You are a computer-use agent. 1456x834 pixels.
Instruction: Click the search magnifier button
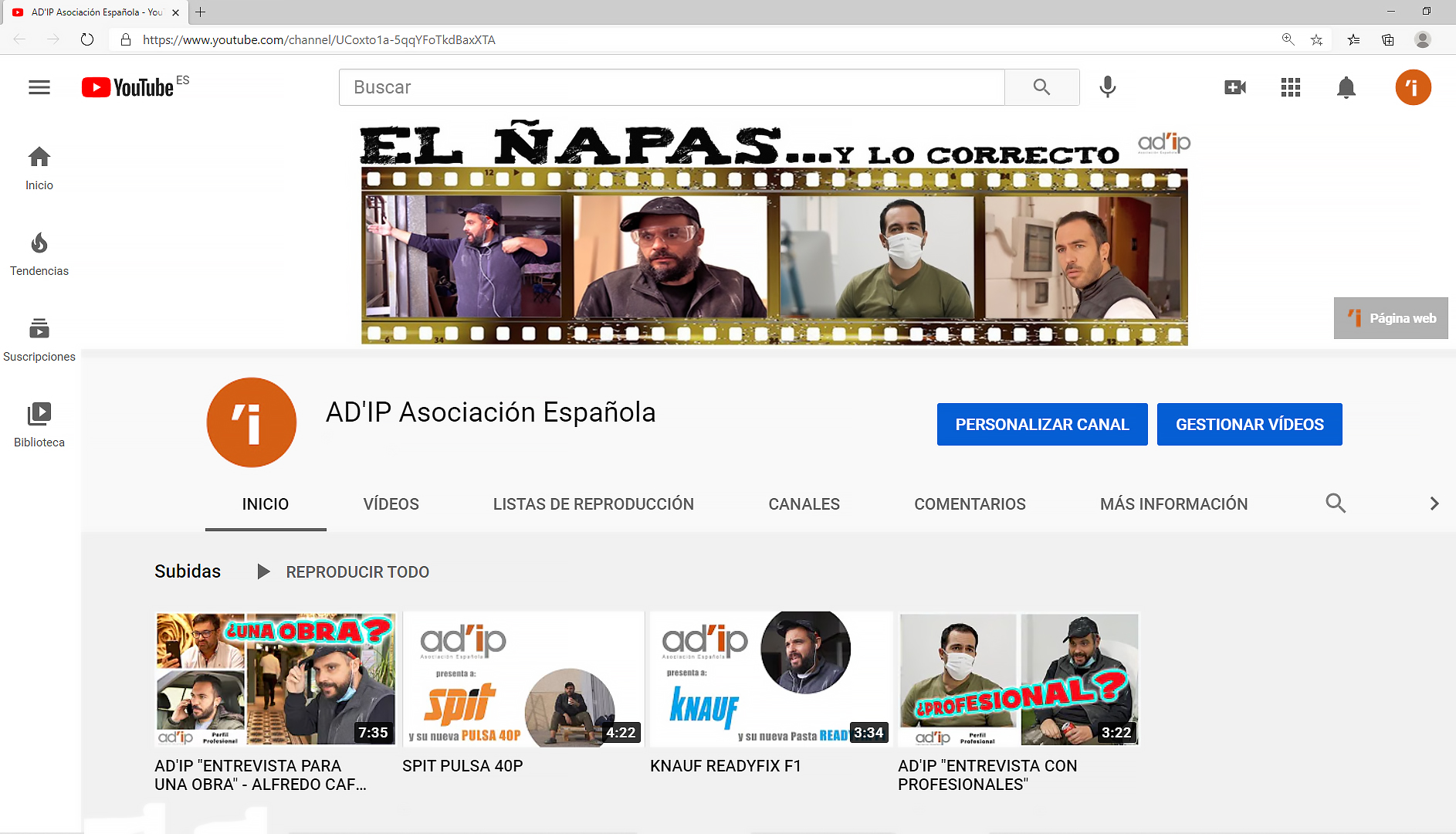(1041, 87)
